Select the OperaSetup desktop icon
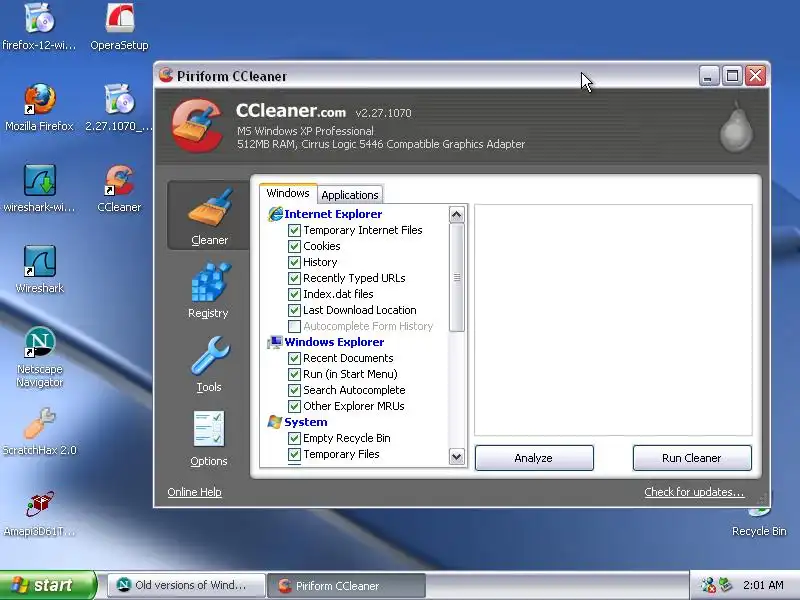 119,27
